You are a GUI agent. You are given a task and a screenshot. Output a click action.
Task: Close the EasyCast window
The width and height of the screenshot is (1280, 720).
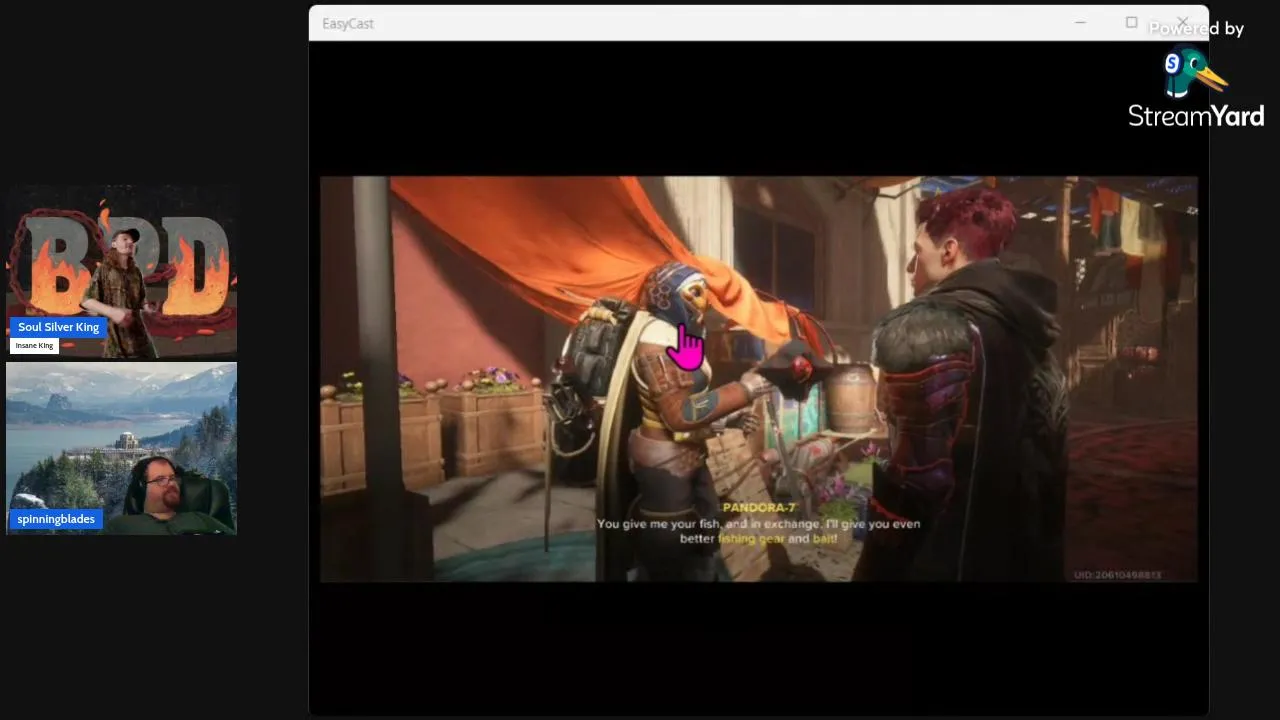pos(1183,23)
